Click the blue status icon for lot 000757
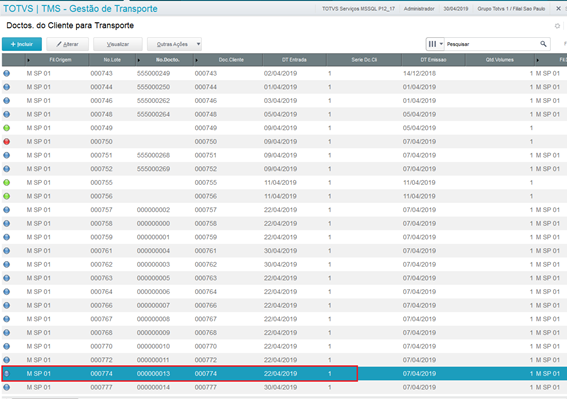The width and height of the screenshot is (567, 399). click(x=7, y=210)
